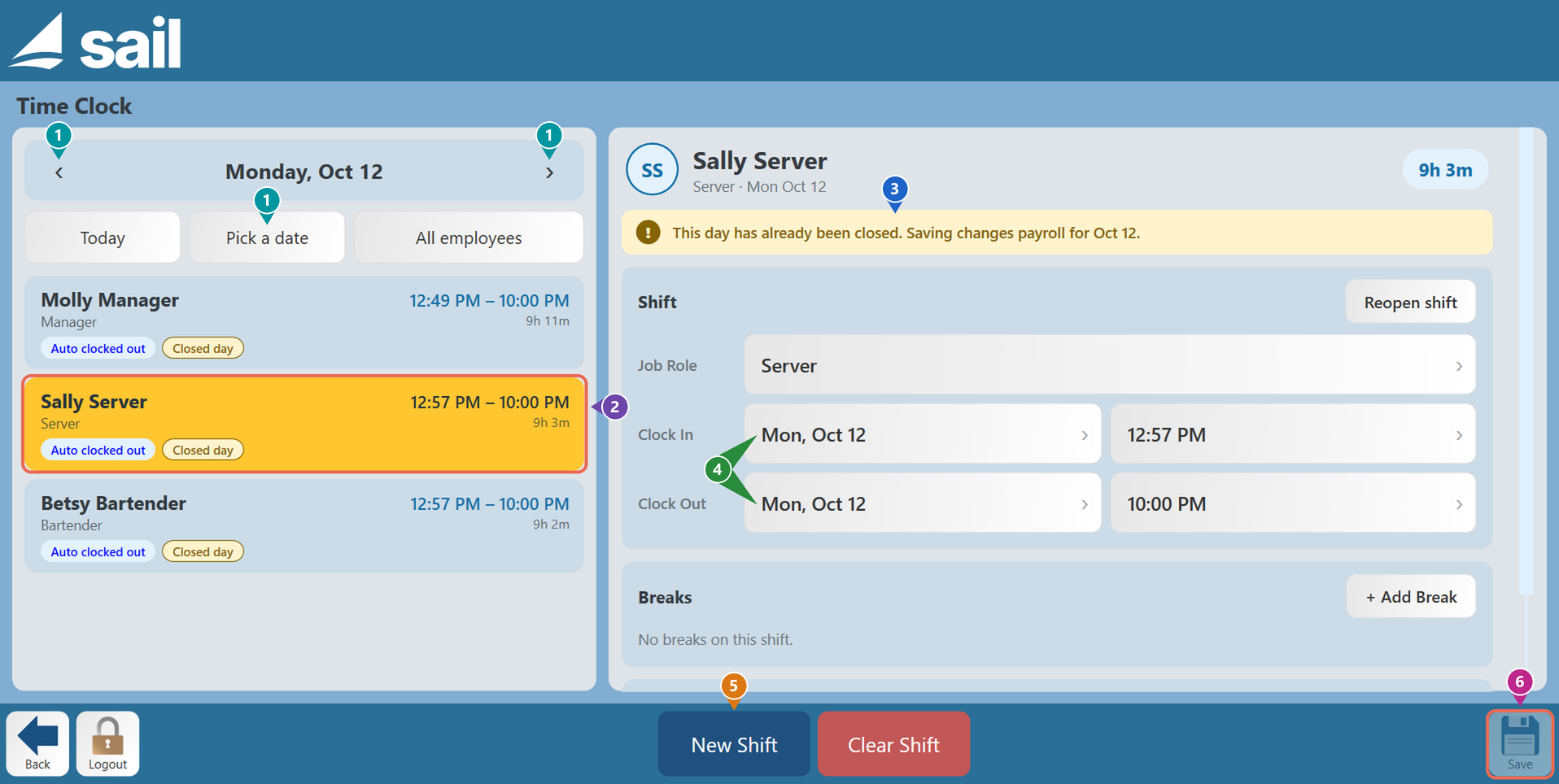Viewport: 1559px width, 784px height.
Task: Click + Add Break
Action: pos(1410,596)
